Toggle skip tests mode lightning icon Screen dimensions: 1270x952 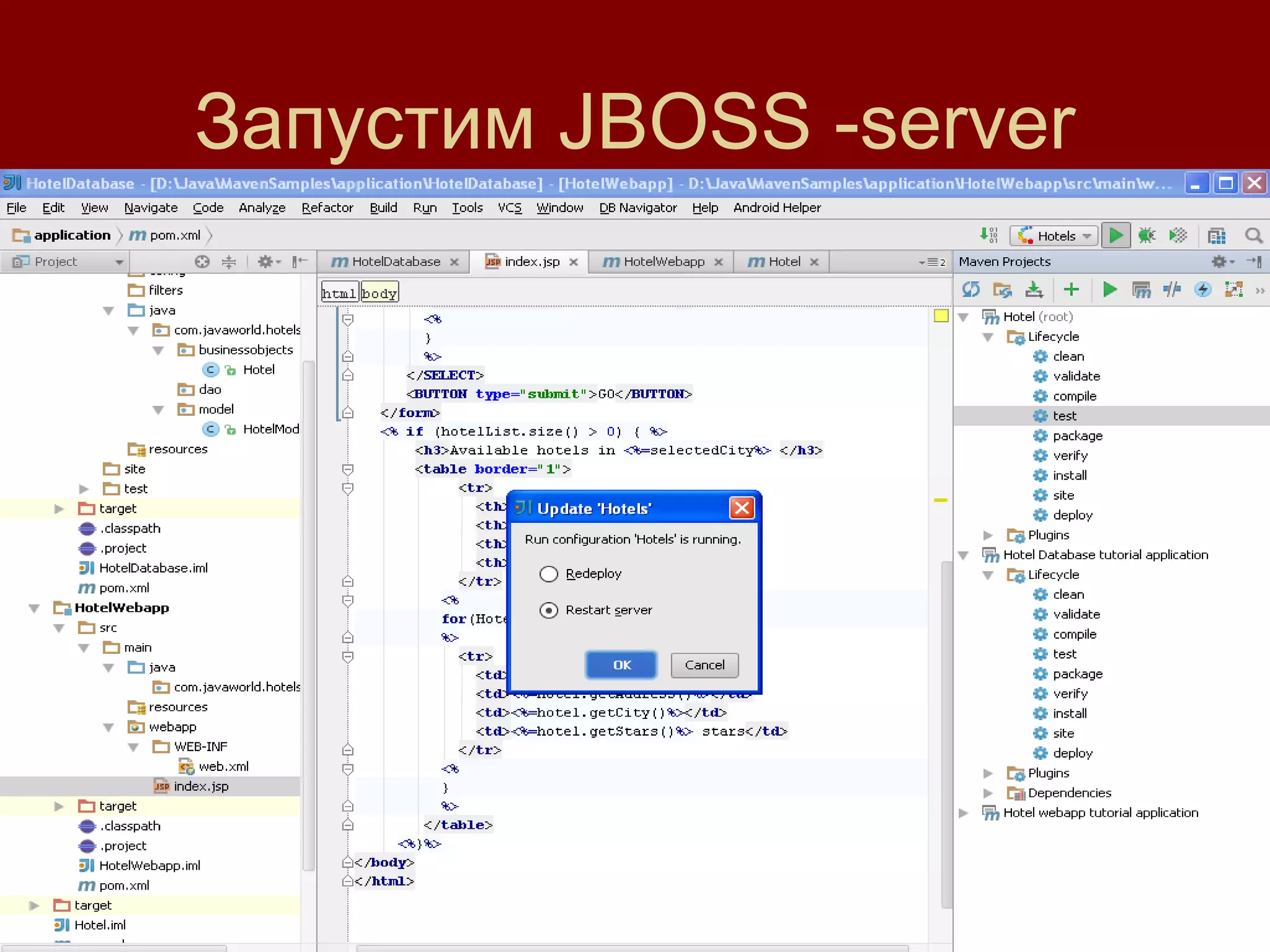click(x=1202, y=289)
